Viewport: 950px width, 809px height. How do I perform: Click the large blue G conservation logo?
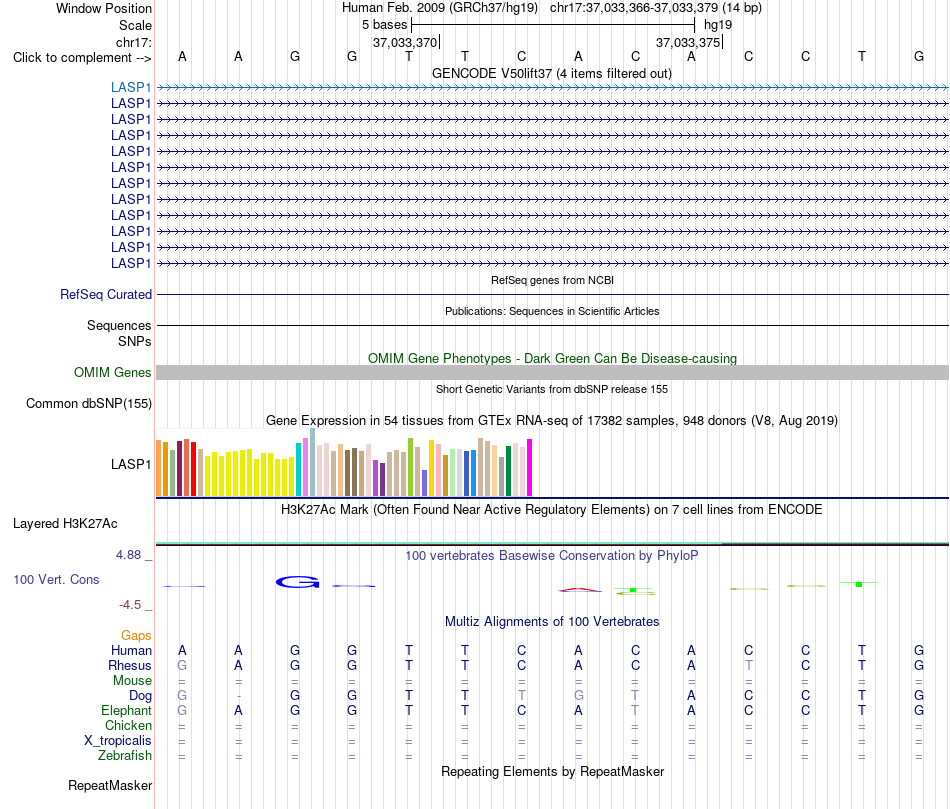pyautogui.click(x=297, y=582)
